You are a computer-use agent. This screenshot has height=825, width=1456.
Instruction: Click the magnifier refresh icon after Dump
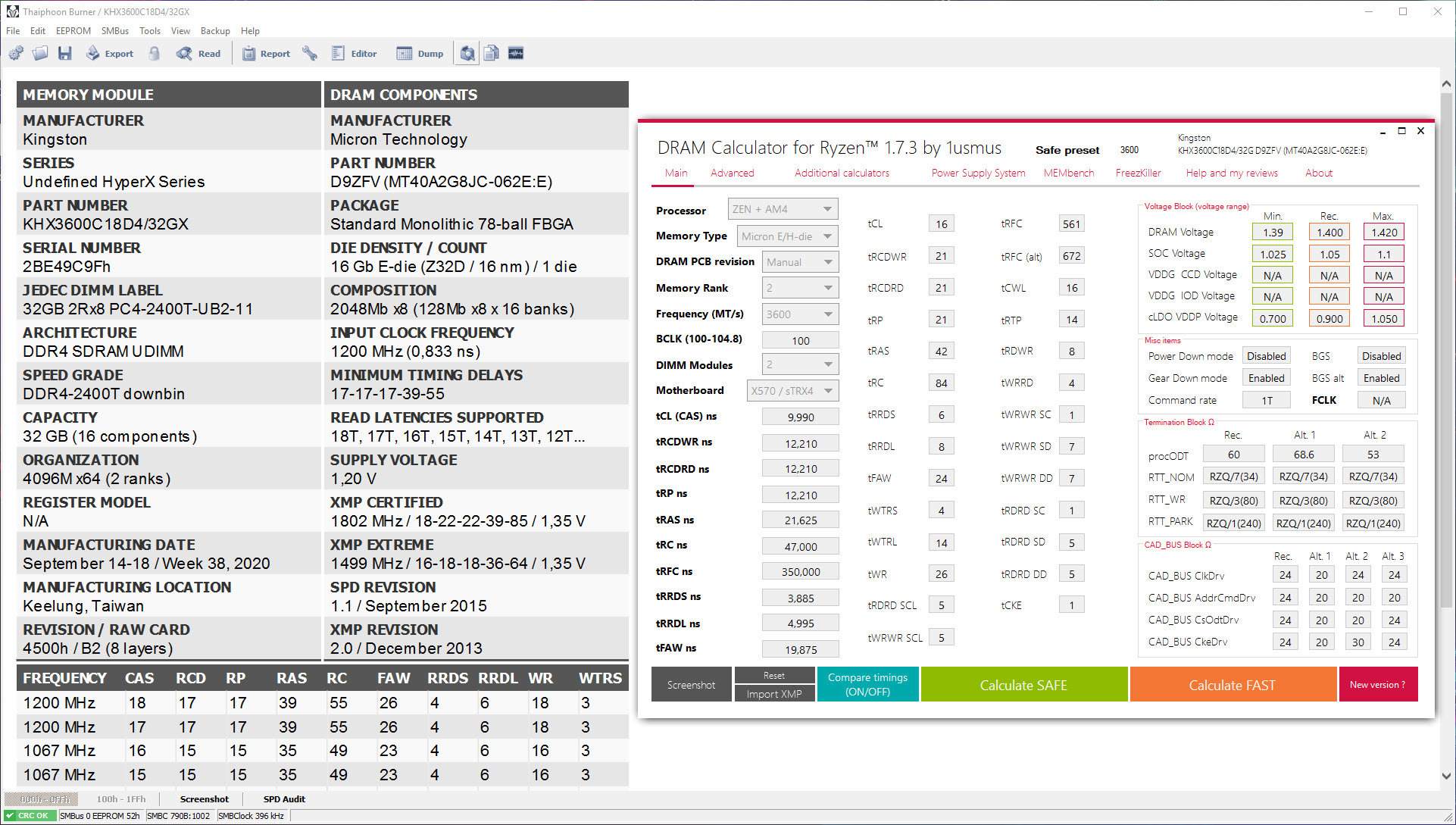pos(467,53)
